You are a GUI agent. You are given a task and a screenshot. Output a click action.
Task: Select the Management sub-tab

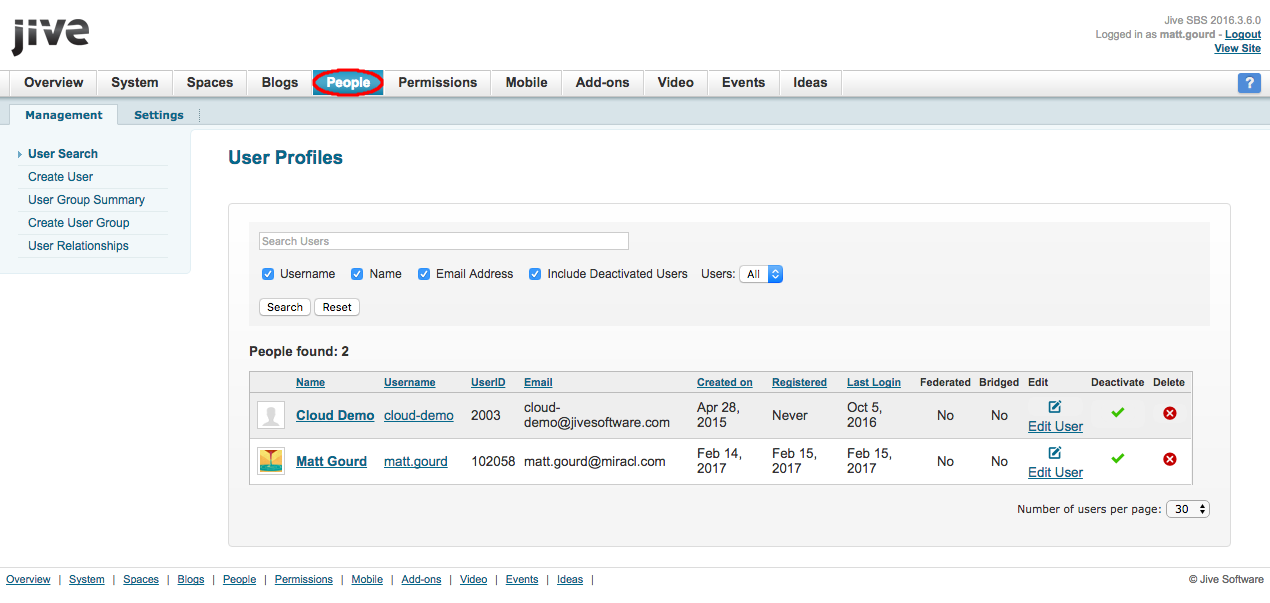coord(64,115)
